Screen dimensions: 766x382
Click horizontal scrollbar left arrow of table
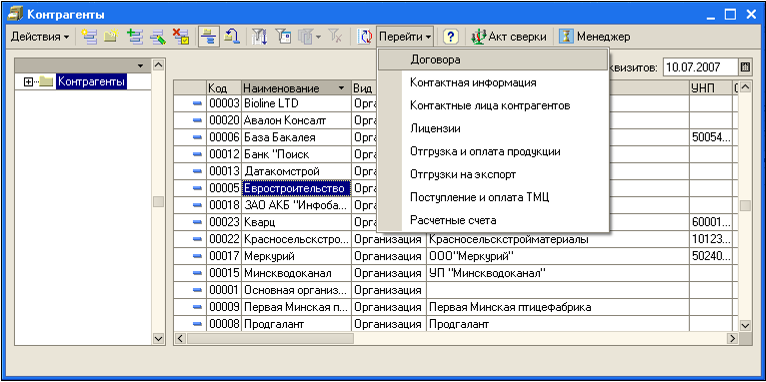pos(180,338)
